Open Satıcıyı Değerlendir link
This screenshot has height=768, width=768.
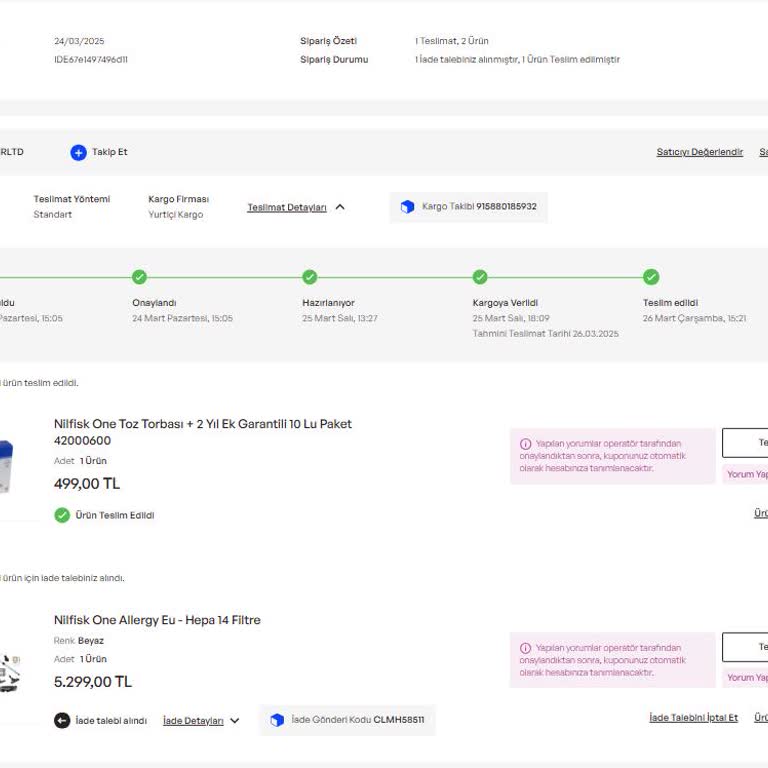point(699,152)
